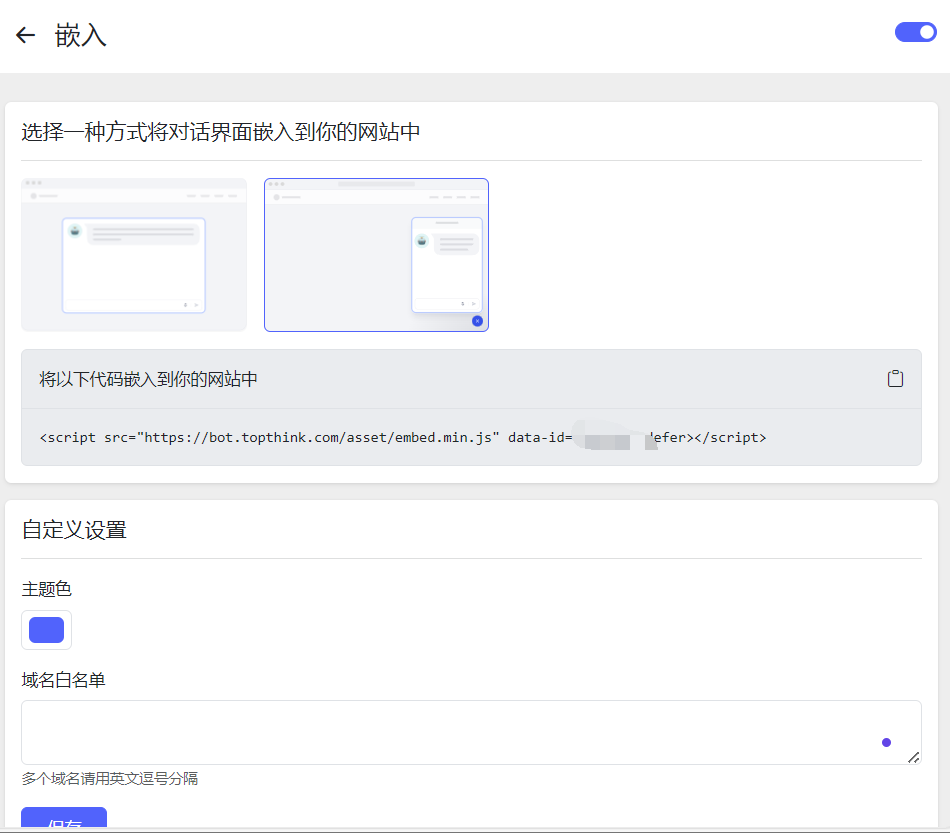Select the floating bubble chat embed layout
The width and height of the screenshot is (950, 833).
coord(376,255)
